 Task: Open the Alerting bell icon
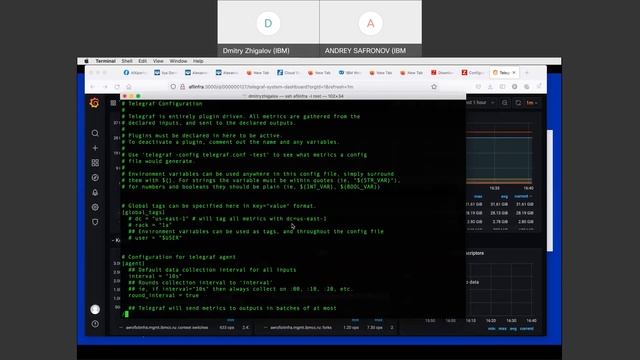pos(95,192)
